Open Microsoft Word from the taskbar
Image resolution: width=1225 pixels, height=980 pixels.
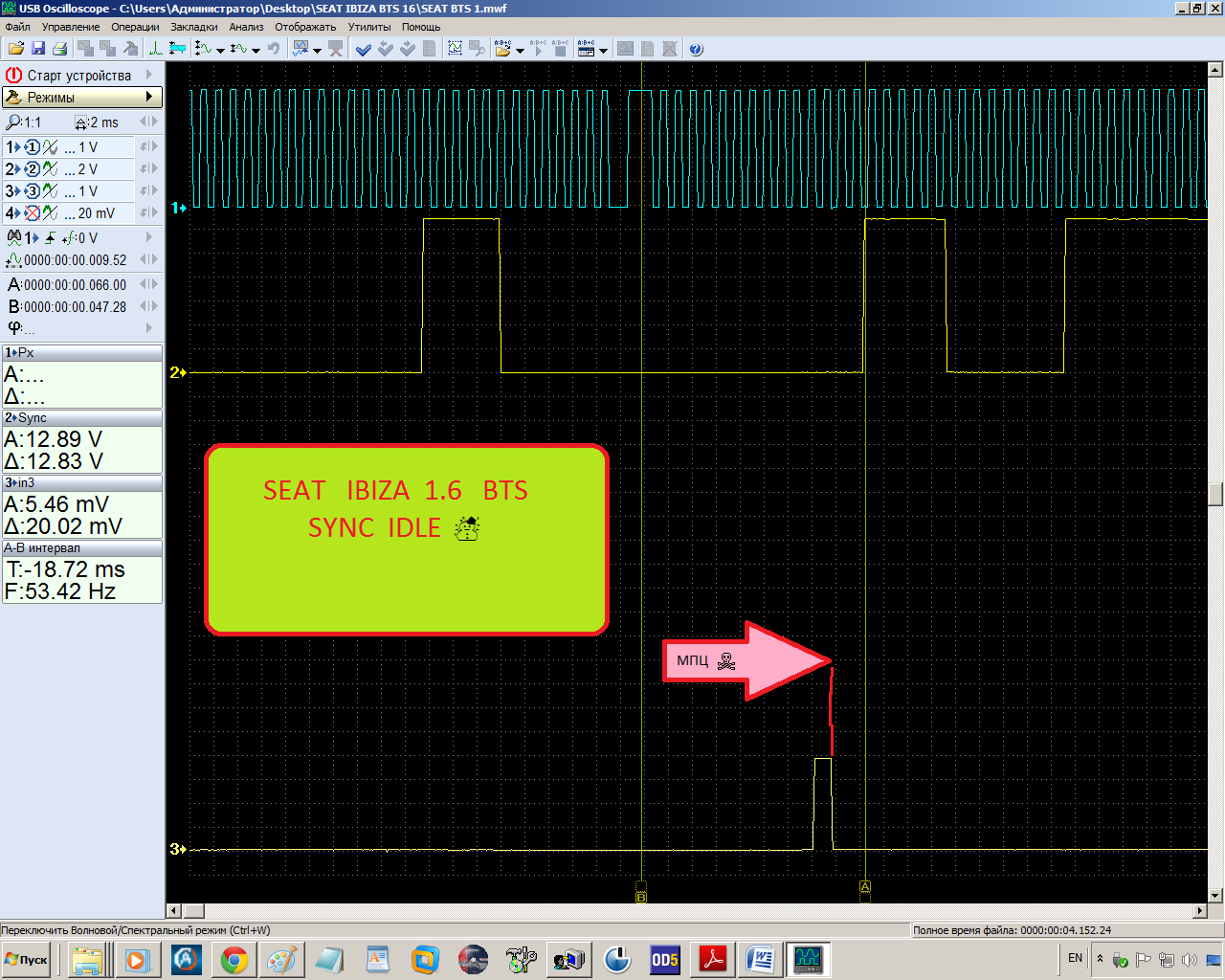tap(761, 960)
